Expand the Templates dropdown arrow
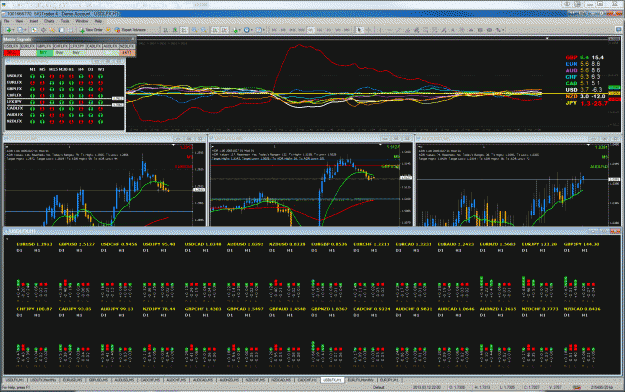 pos(263,30)
